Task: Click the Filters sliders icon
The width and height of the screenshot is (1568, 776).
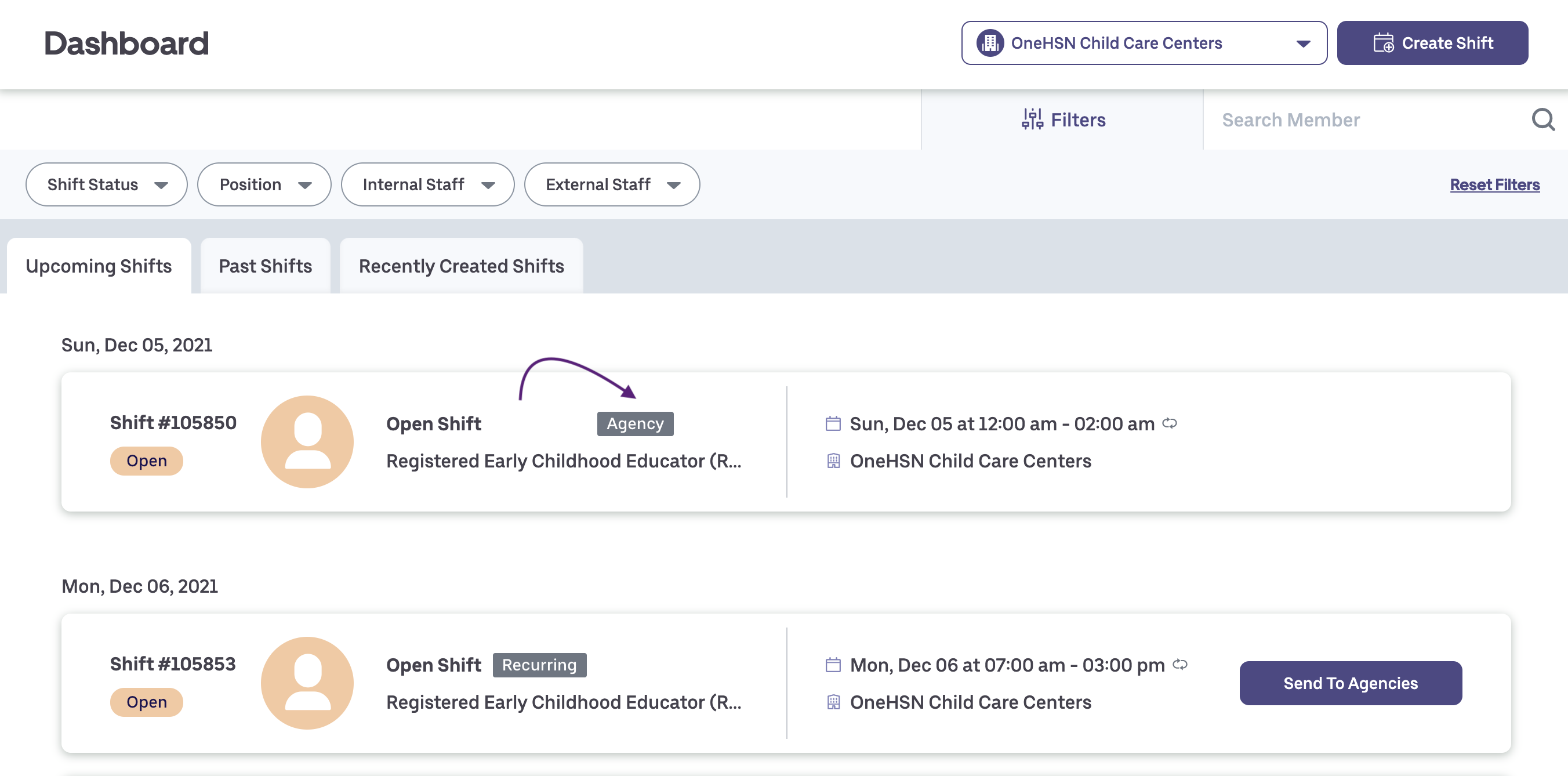Action: (1032, 120)
